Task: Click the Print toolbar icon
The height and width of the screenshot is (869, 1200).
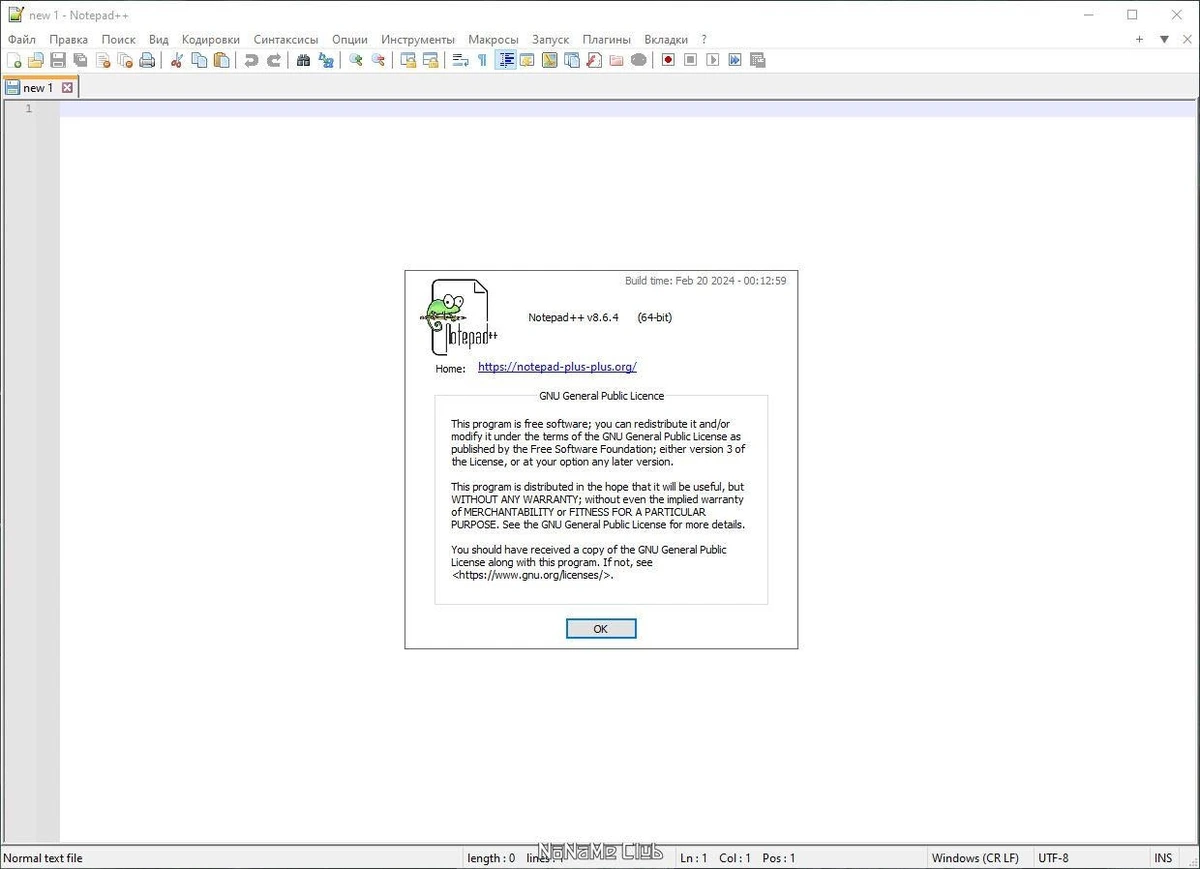Action: 147,60
